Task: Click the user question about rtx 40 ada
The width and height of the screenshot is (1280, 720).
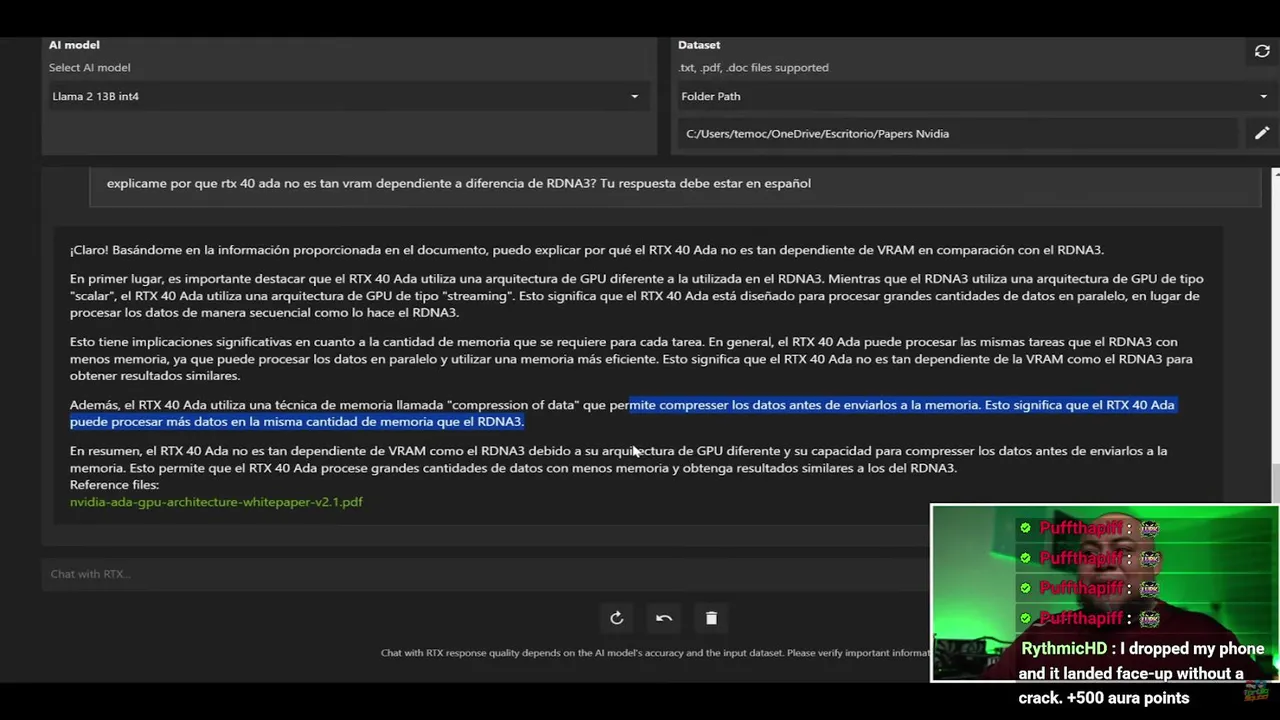Action: click(459, 183)
